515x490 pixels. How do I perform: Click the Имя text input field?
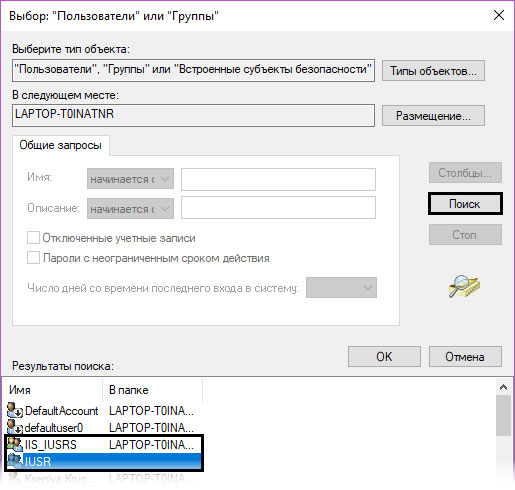[x=278, y=179]
